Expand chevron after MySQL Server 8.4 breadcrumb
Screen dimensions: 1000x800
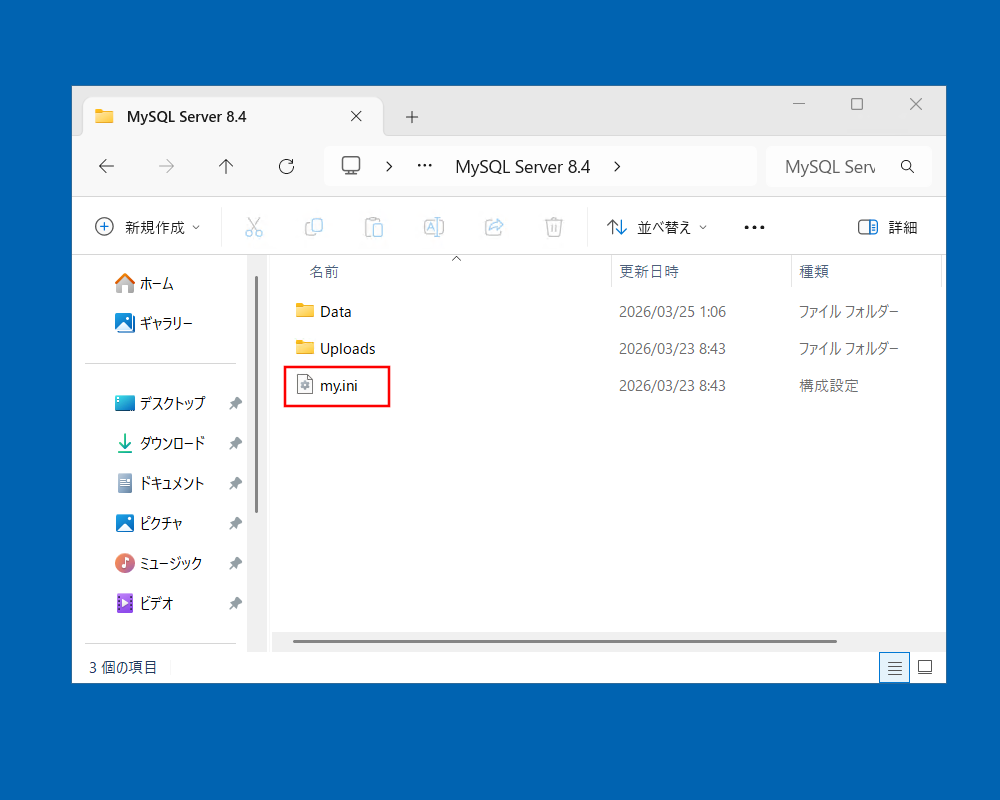pos(617,167)
